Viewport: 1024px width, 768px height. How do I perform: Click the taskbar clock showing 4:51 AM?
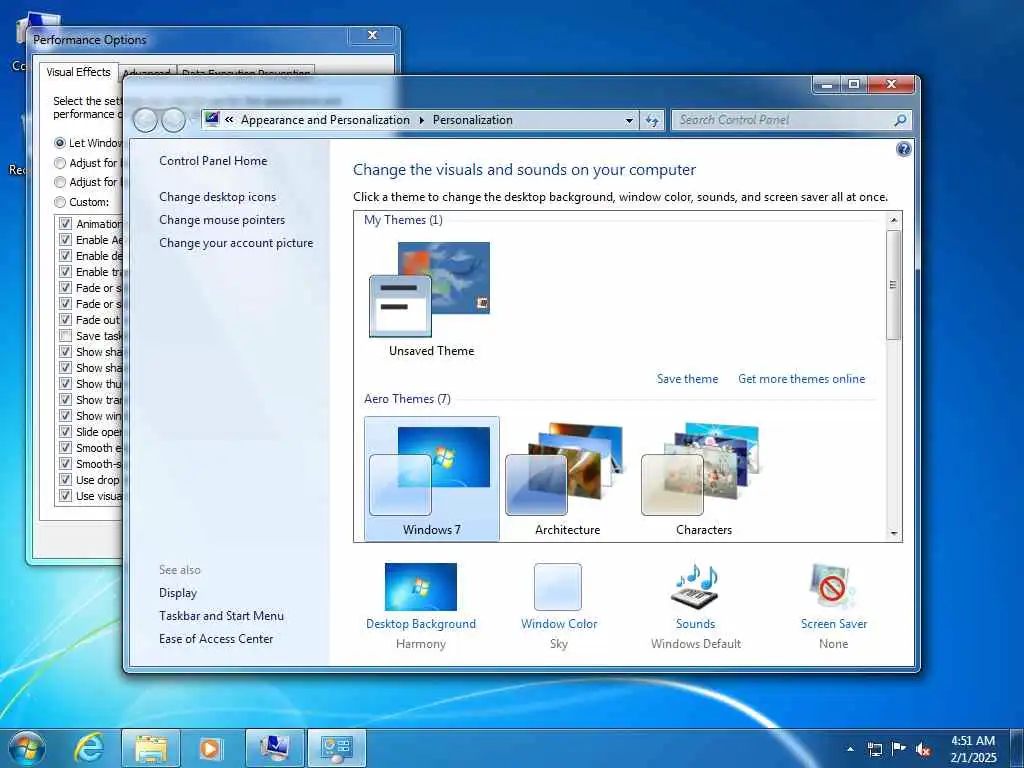coord(973,749)
